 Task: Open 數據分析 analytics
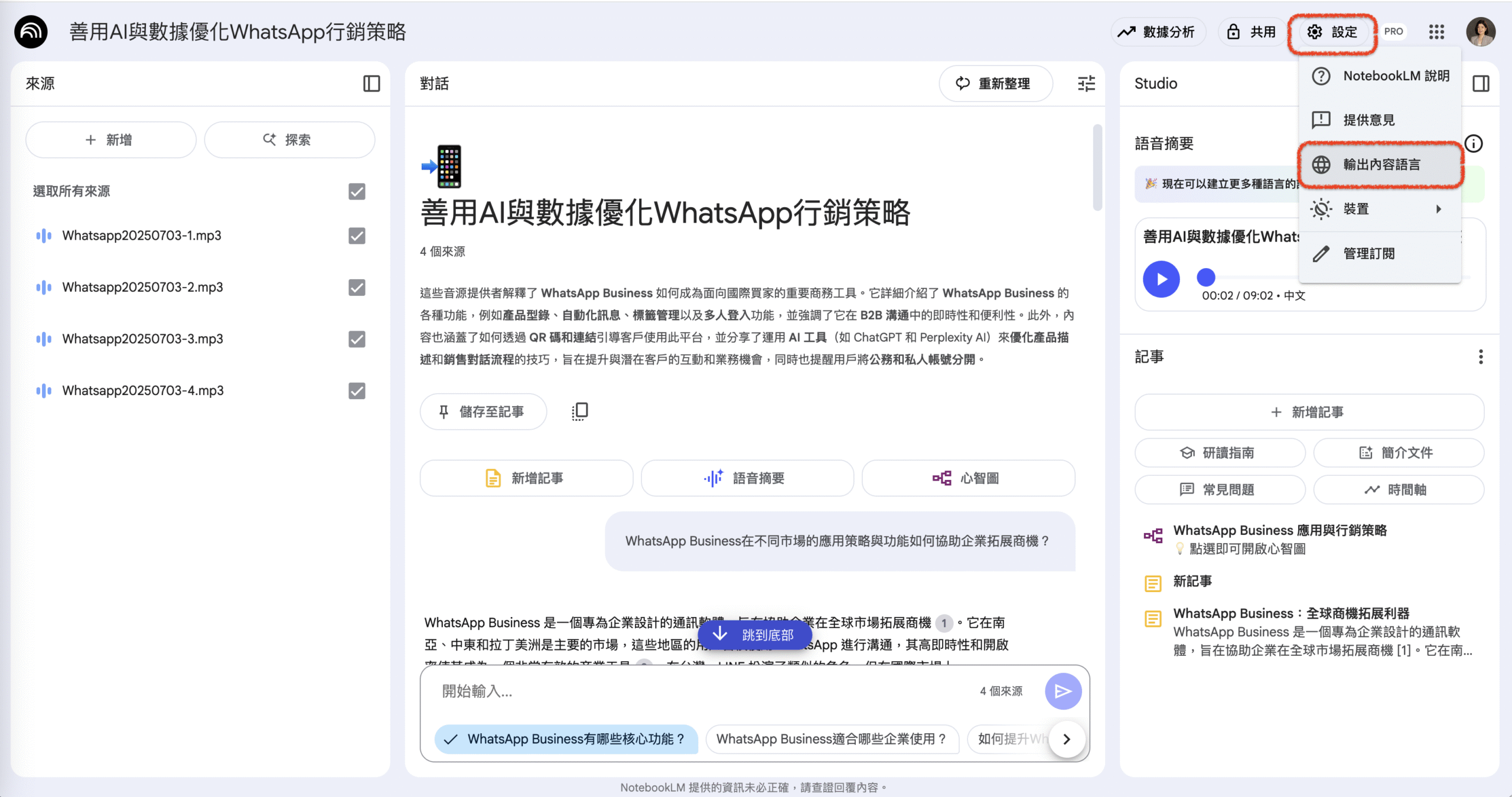[1158, 32]
